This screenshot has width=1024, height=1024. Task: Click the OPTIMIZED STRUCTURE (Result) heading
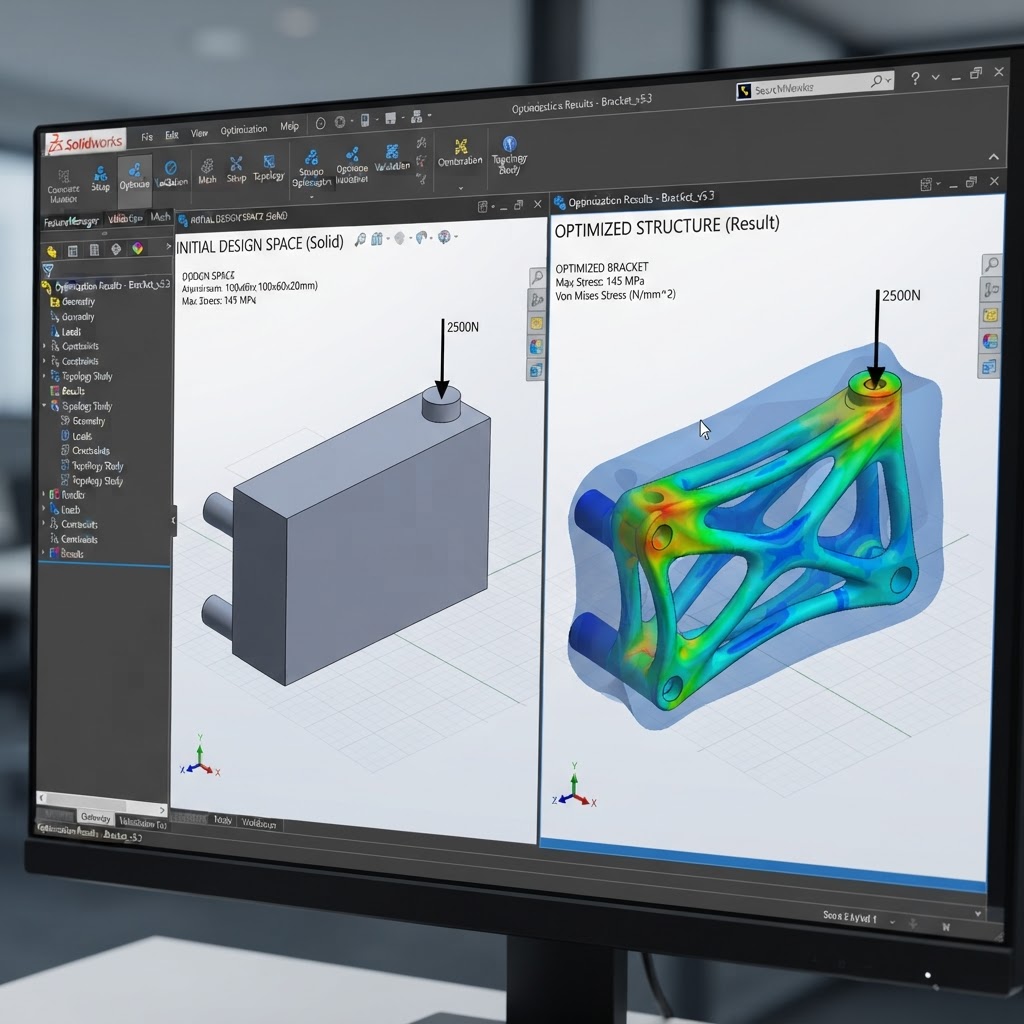coord(667,227)
